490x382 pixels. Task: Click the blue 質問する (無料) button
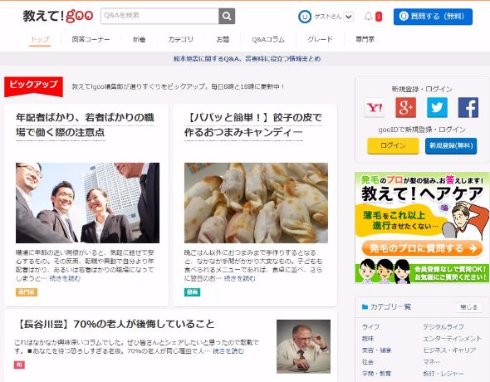coord(433,16)
